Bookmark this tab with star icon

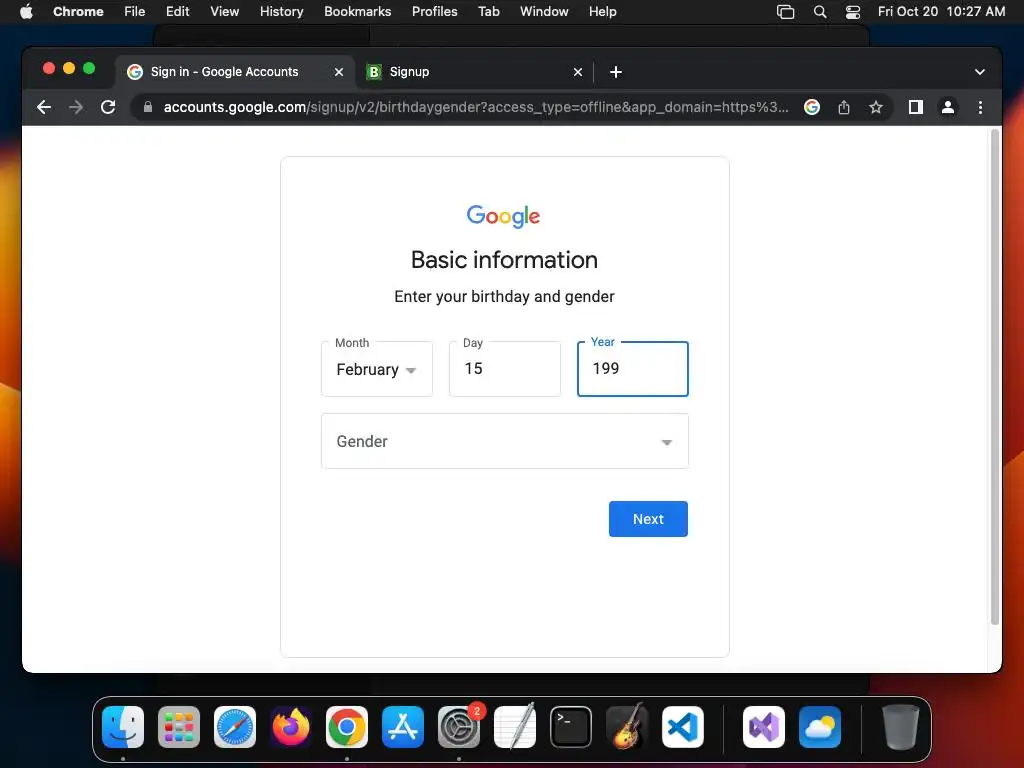point(876,107)
